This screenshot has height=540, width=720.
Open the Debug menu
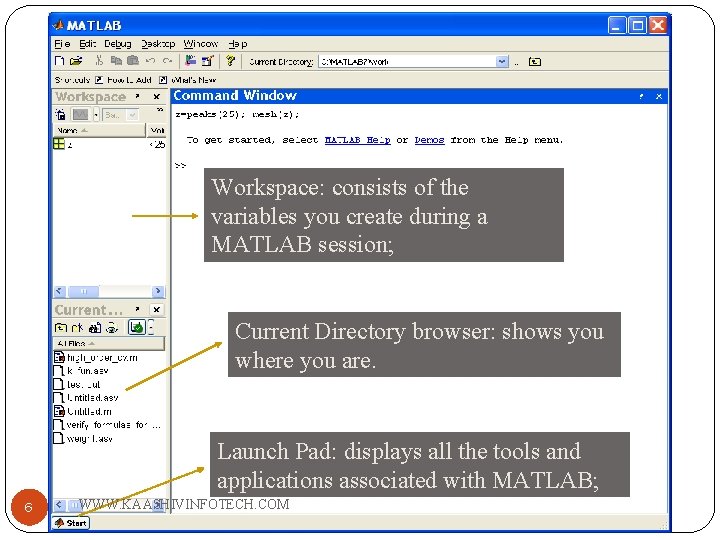[x=118, y=44]
